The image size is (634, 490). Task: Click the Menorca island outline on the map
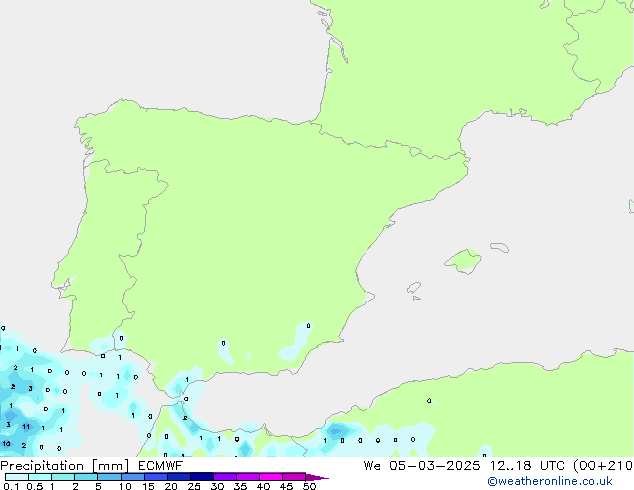(499, 247)
